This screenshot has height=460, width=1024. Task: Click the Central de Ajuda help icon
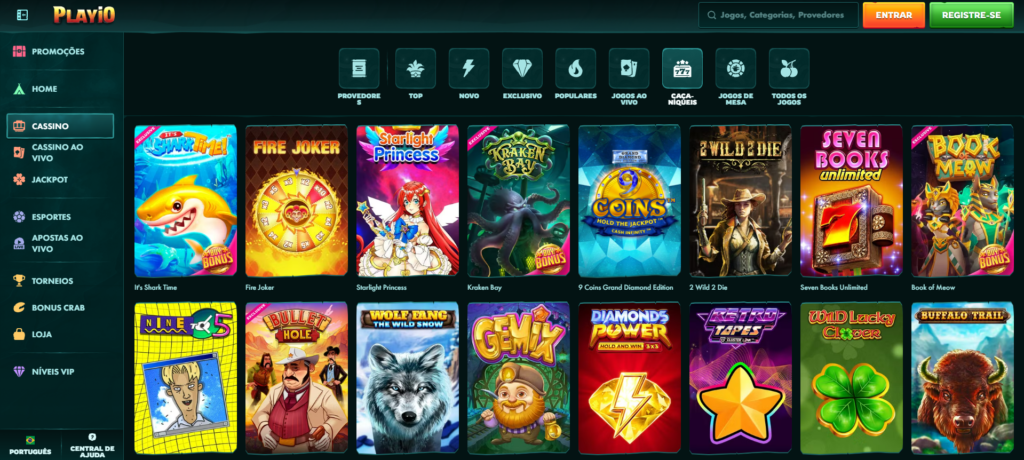[92, 437]
